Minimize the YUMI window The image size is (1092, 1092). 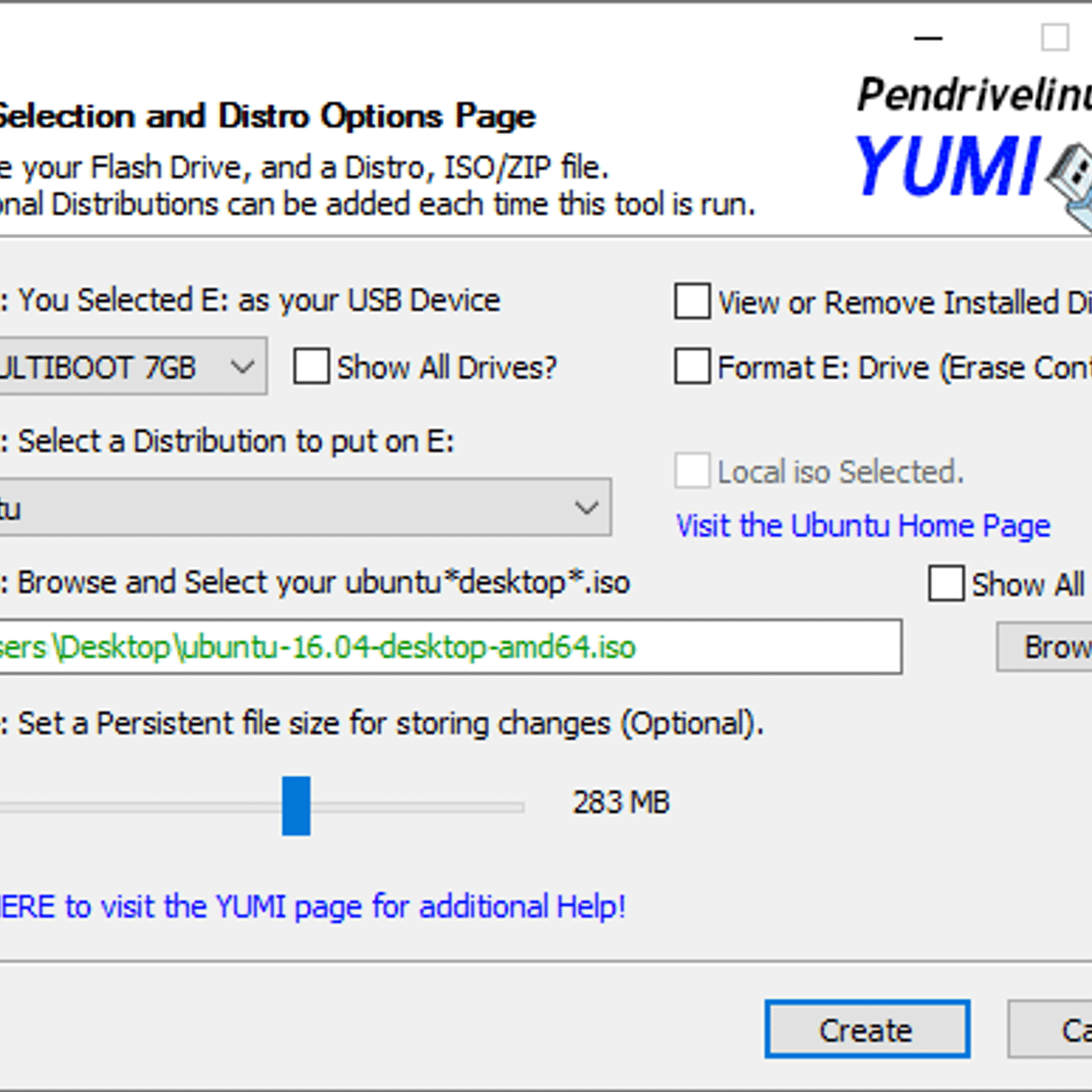coord(928,38)
